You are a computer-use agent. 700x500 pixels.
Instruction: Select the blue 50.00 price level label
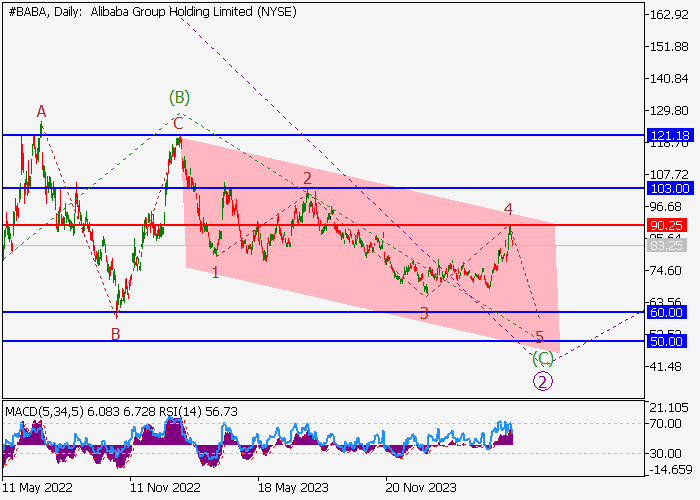point(666,342)
